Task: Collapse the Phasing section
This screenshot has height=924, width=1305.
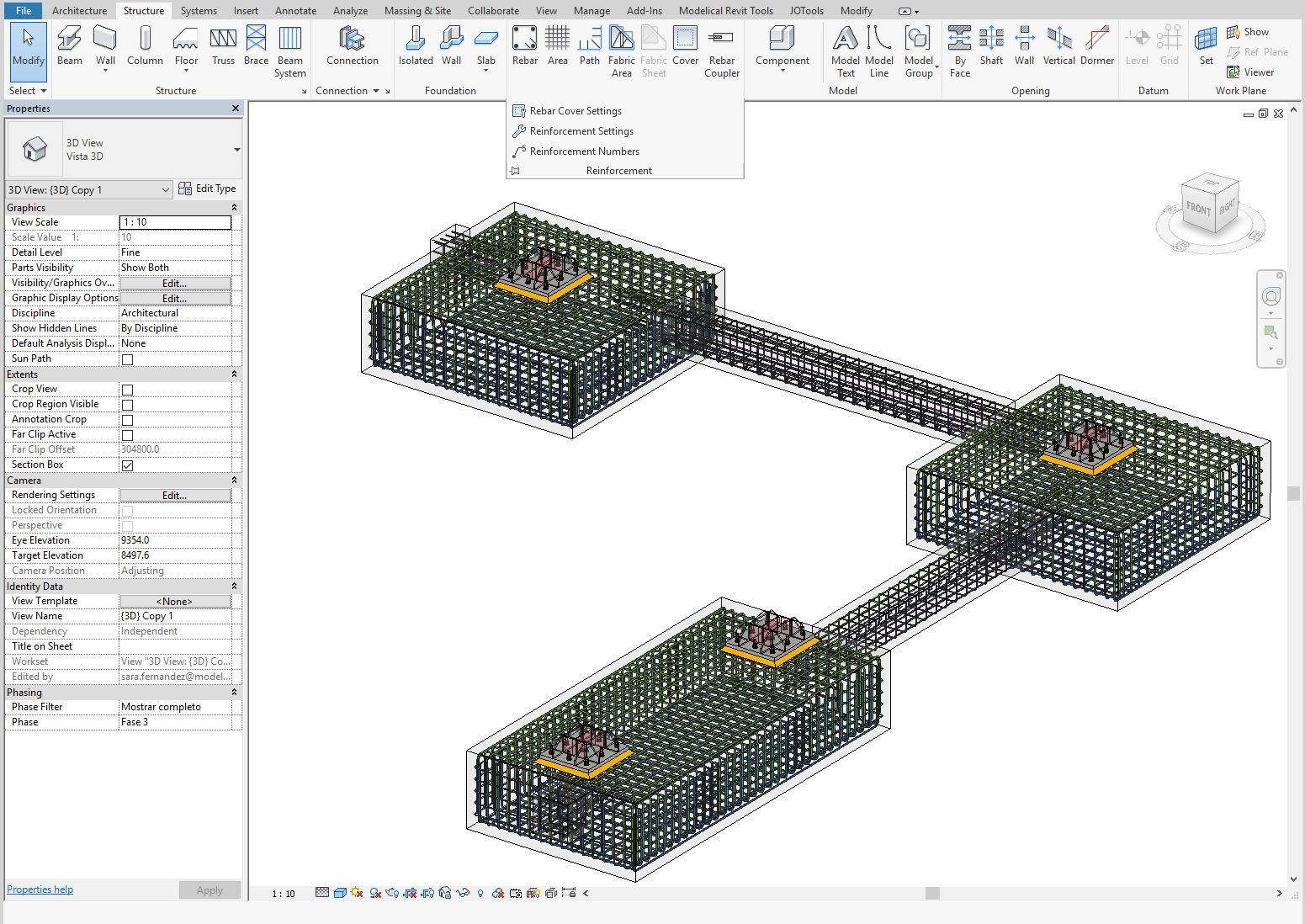Action: 234,692
